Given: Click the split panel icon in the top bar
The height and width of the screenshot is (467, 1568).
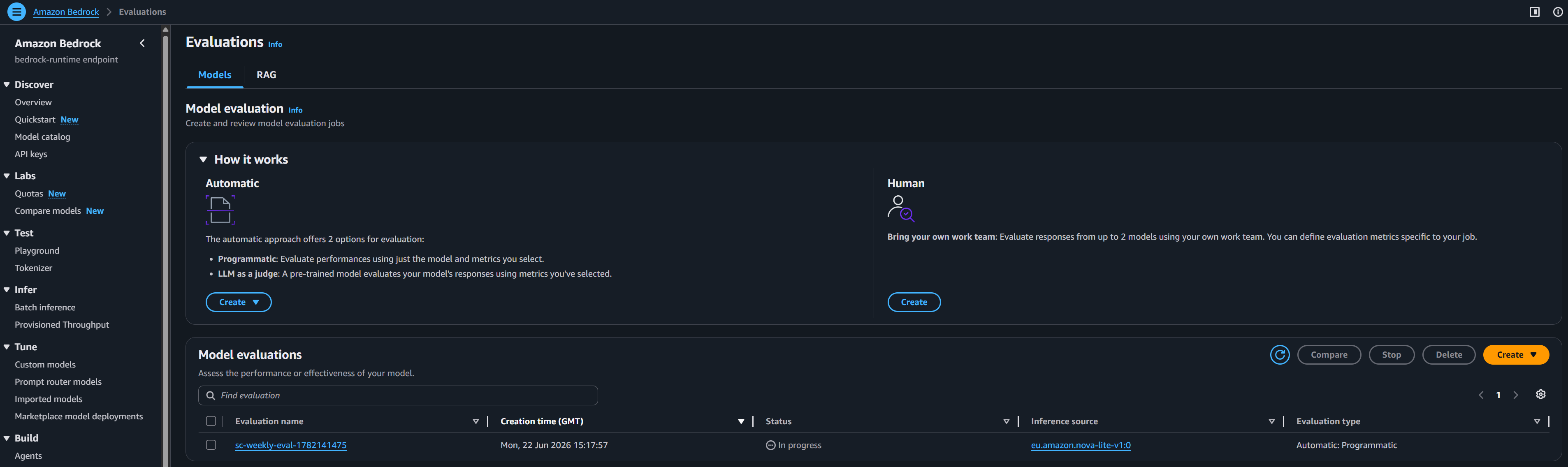Looking at the screenshot, I should 1535,12.
